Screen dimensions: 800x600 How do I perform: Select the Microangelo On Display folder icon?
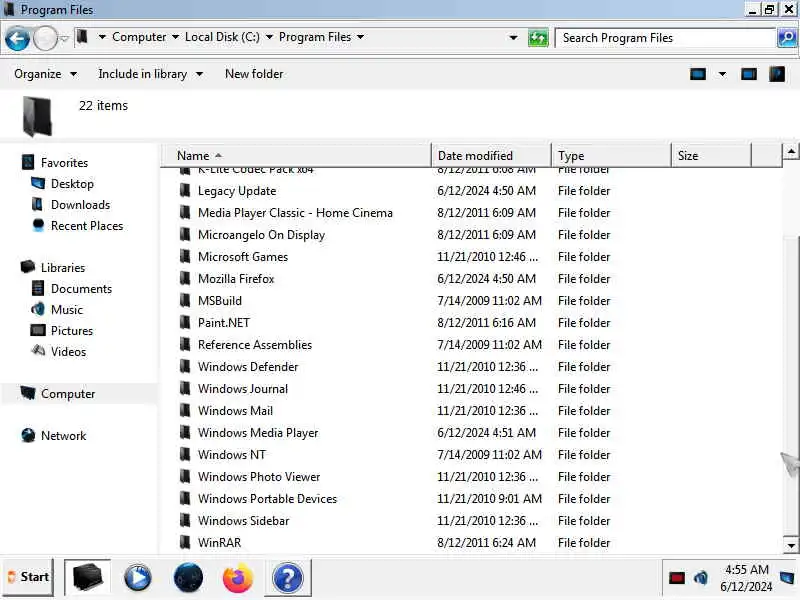[x=185, y=234]
